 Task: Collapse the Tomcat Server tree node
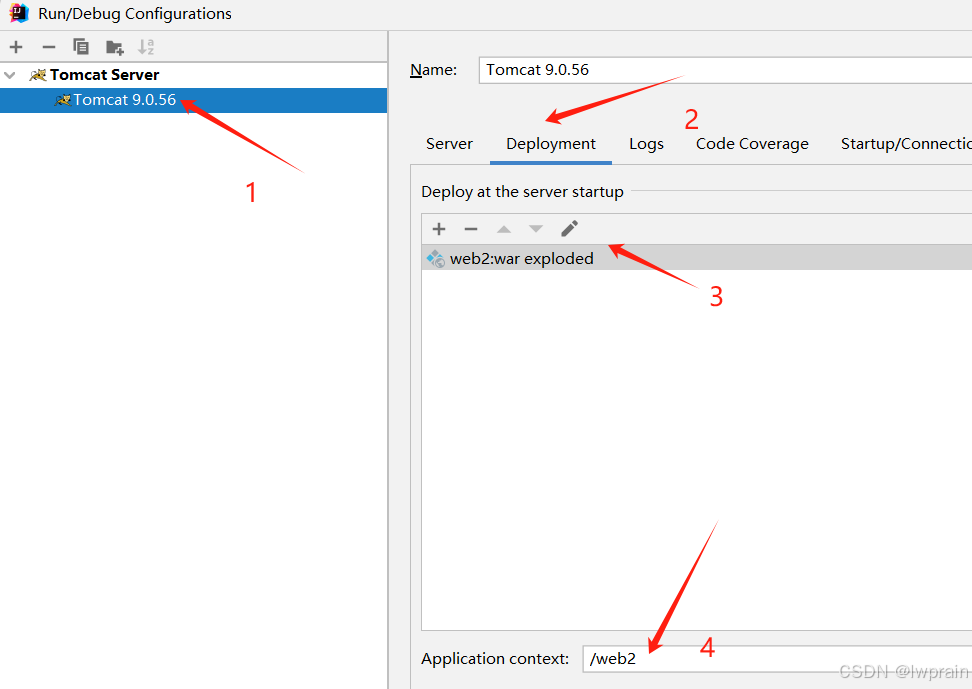tap(10, 75)
